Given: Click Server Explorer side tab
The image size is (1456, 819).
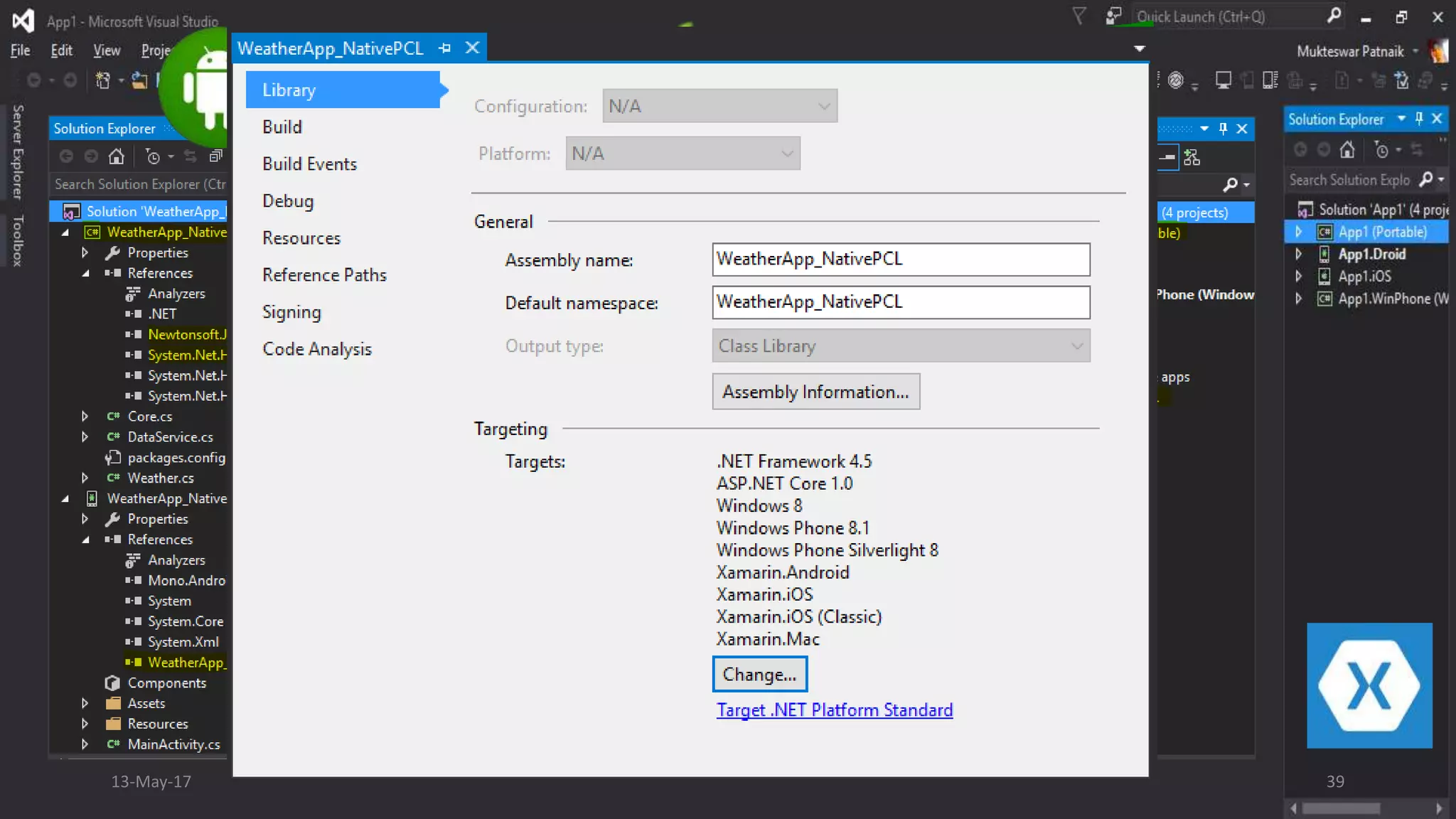Looking at the screenshot, I should 18,151.
